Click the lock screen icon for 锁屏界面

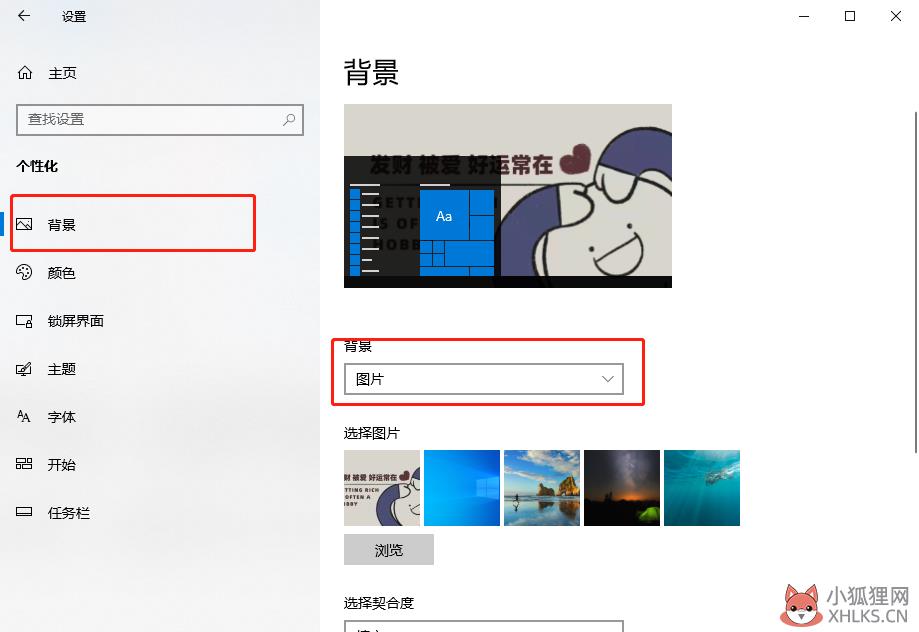[x=24, y=321]
